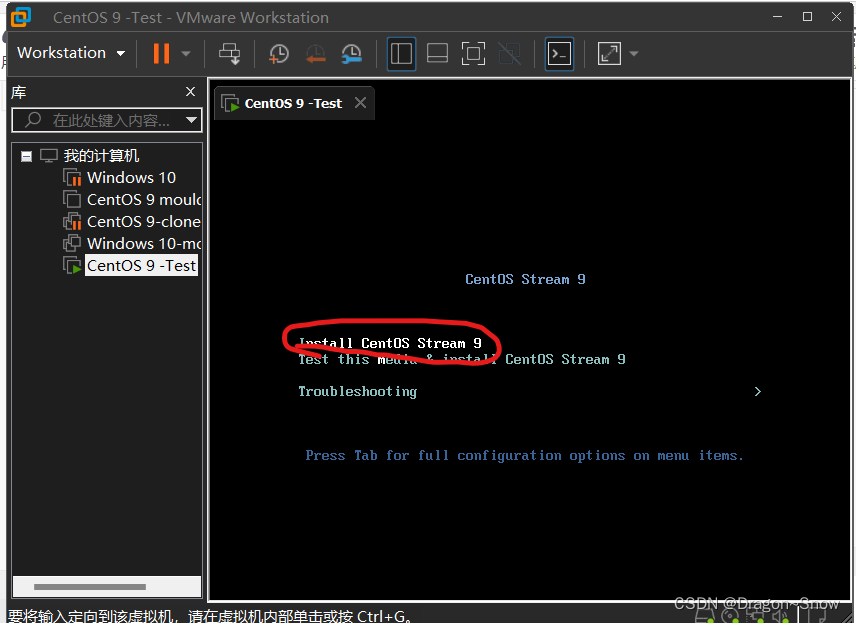856x623 pixels.
Task: Open the snapshot manager icon
Action: point(352,54)
